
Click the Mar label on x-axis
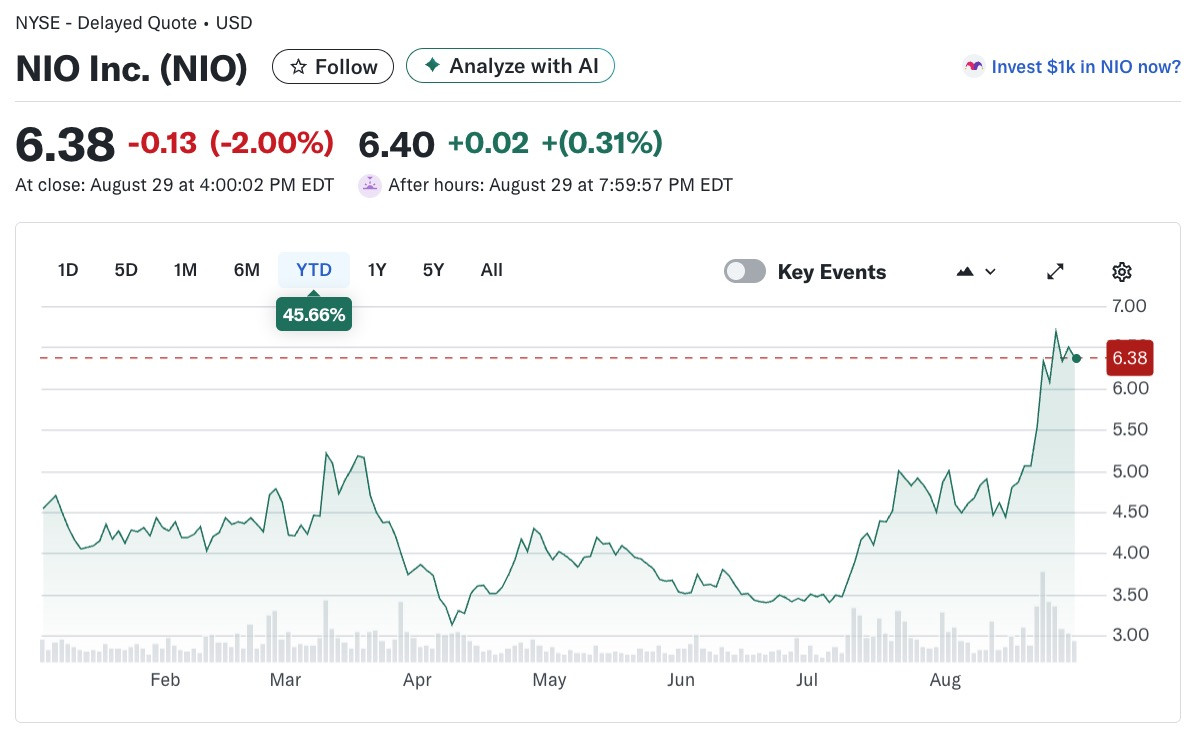click(285, 680)
